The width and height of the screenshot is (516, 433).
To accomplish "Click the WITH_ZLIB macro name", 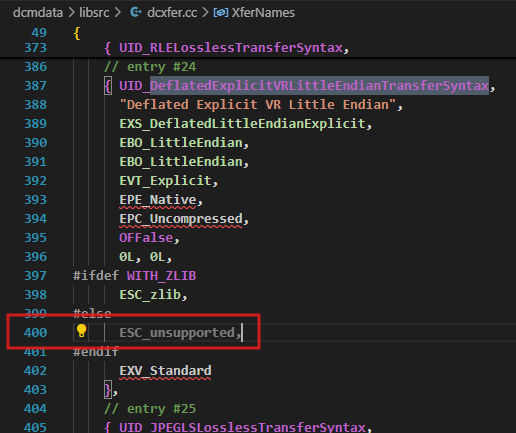I will tap(161, 276).
